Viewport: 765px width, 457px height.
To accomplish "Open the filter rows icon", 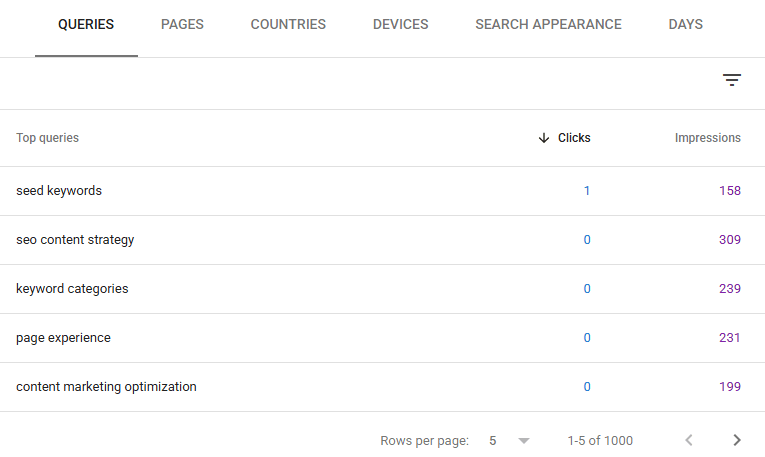I will point(731,80).
